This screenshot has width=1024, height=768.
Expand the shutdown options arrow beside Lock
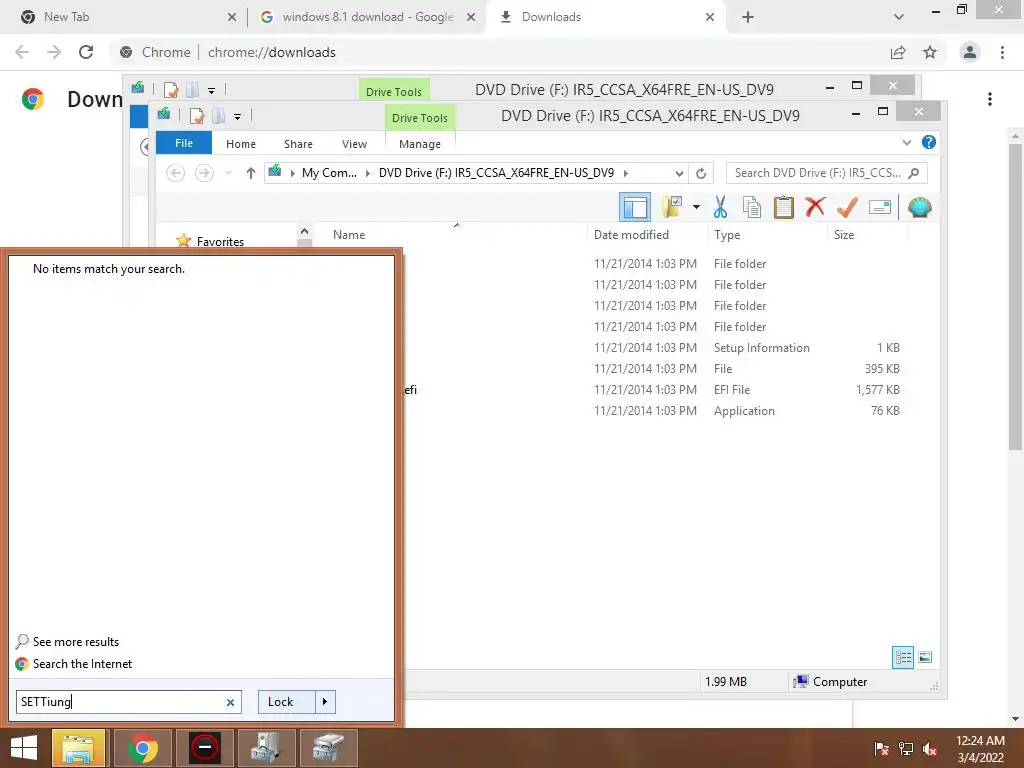[x=325, y=702]
